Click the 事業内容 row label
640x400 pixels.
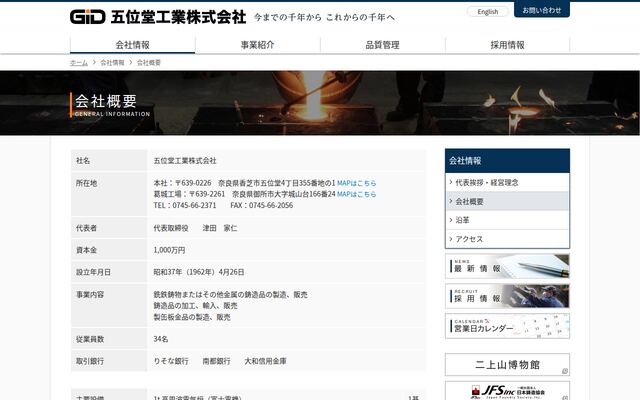[x=90, y=295]
